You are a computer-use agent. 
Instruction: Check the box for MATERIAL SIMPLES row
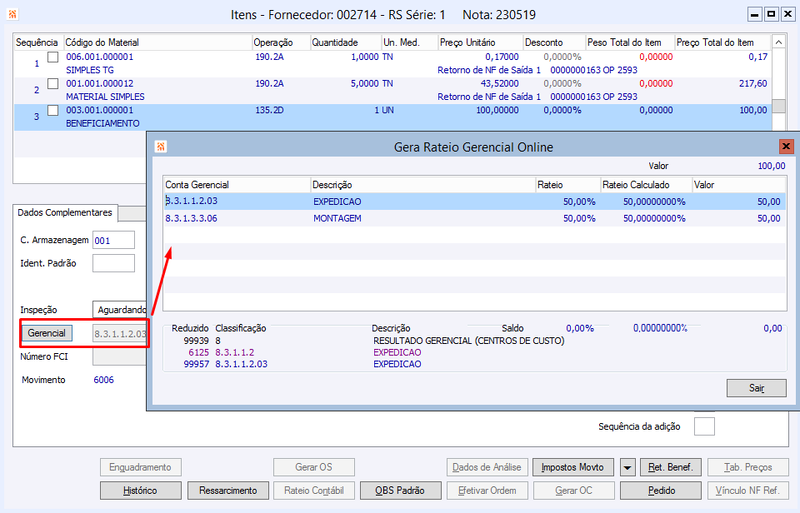[53, 84]
